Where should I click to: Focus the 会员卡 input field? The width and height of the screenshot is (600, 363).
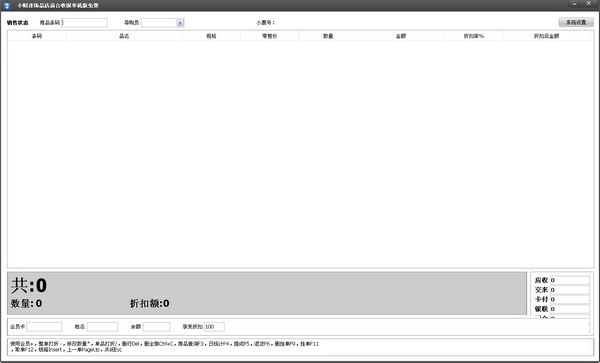44,327
